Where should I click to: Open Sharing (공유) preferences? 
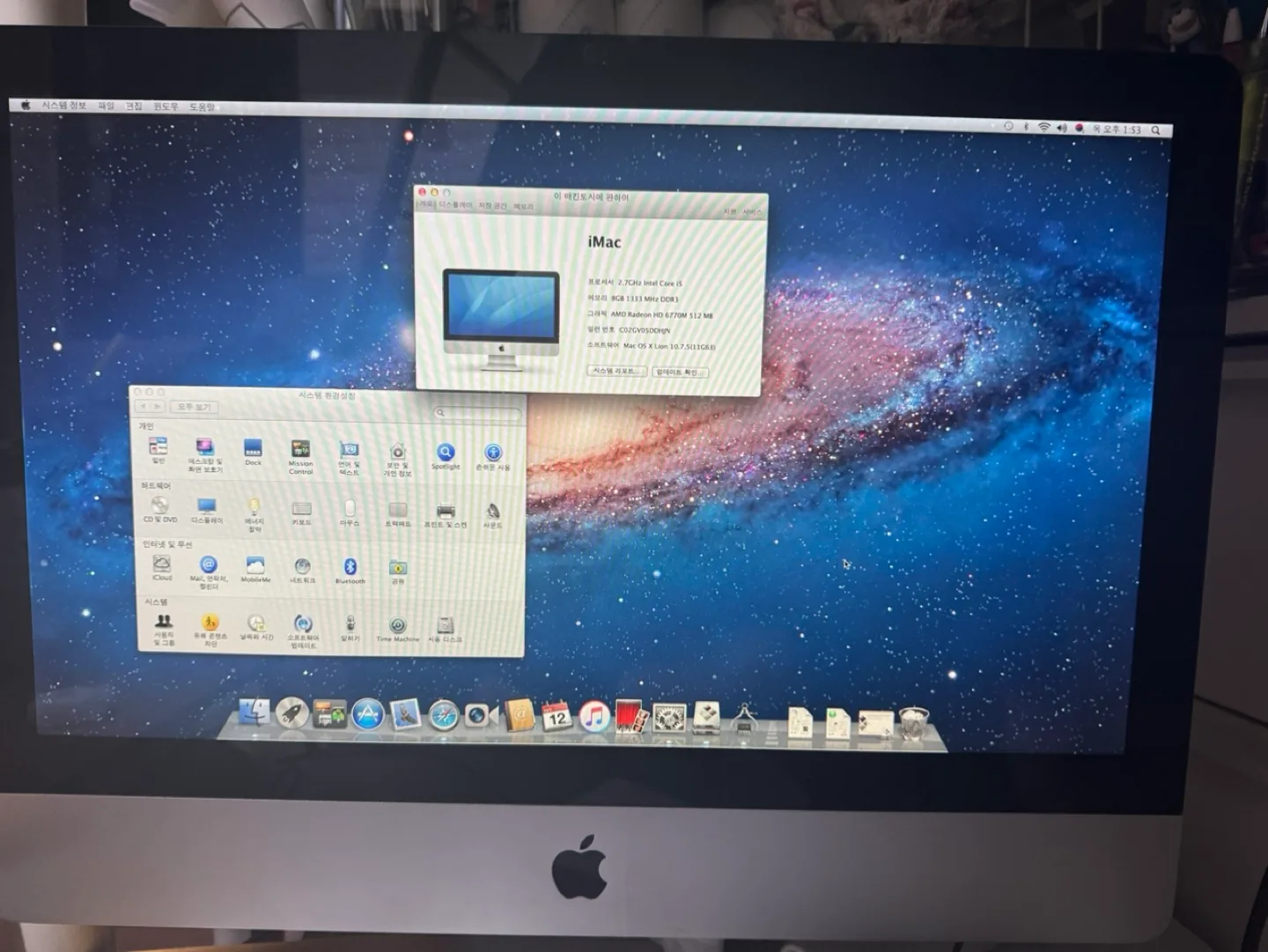tap(398, 572)
